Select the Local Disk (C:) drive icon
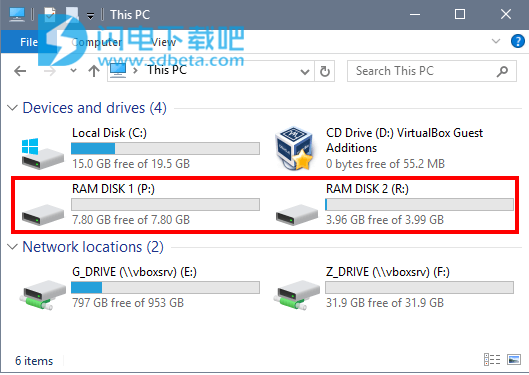Viewport: 529px width, 375px height. [43, 153]
